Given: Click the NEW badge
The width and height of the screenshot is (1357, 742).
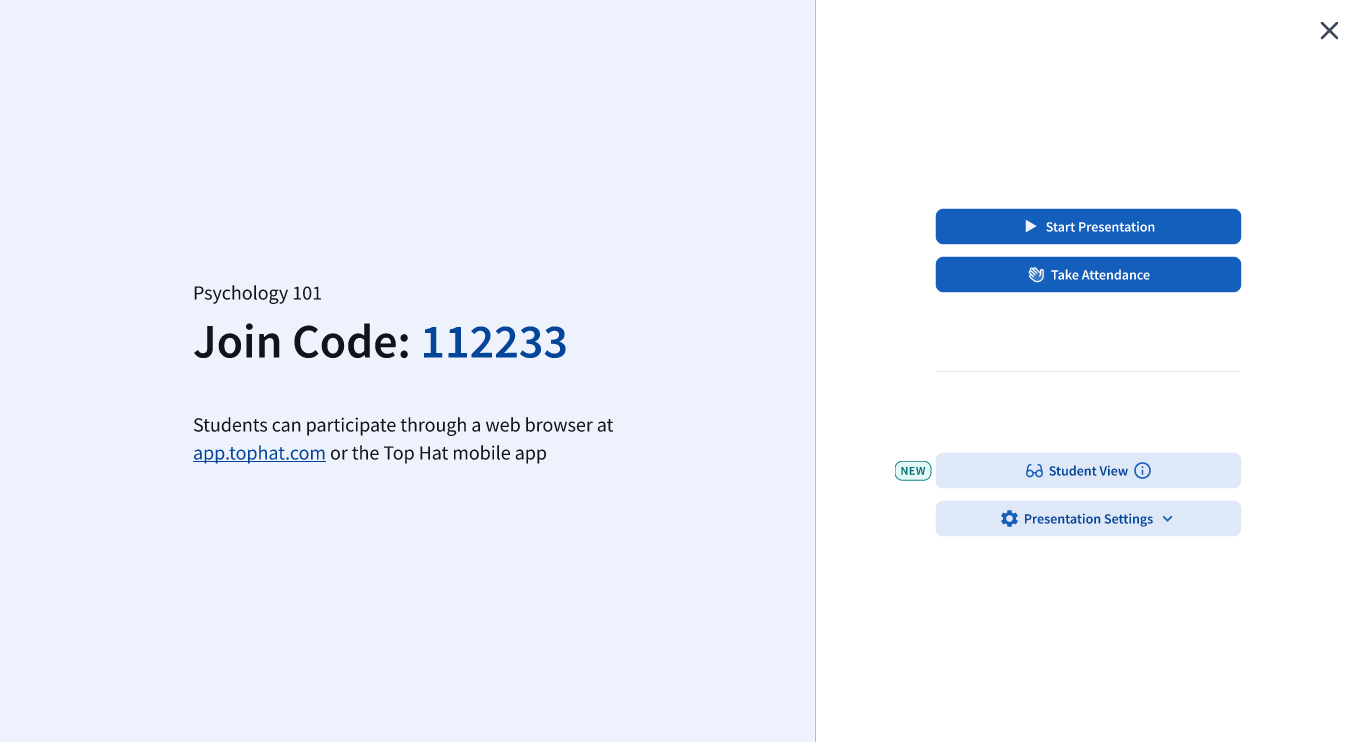Looking at the screenshot, I should (x=913, y=471).
